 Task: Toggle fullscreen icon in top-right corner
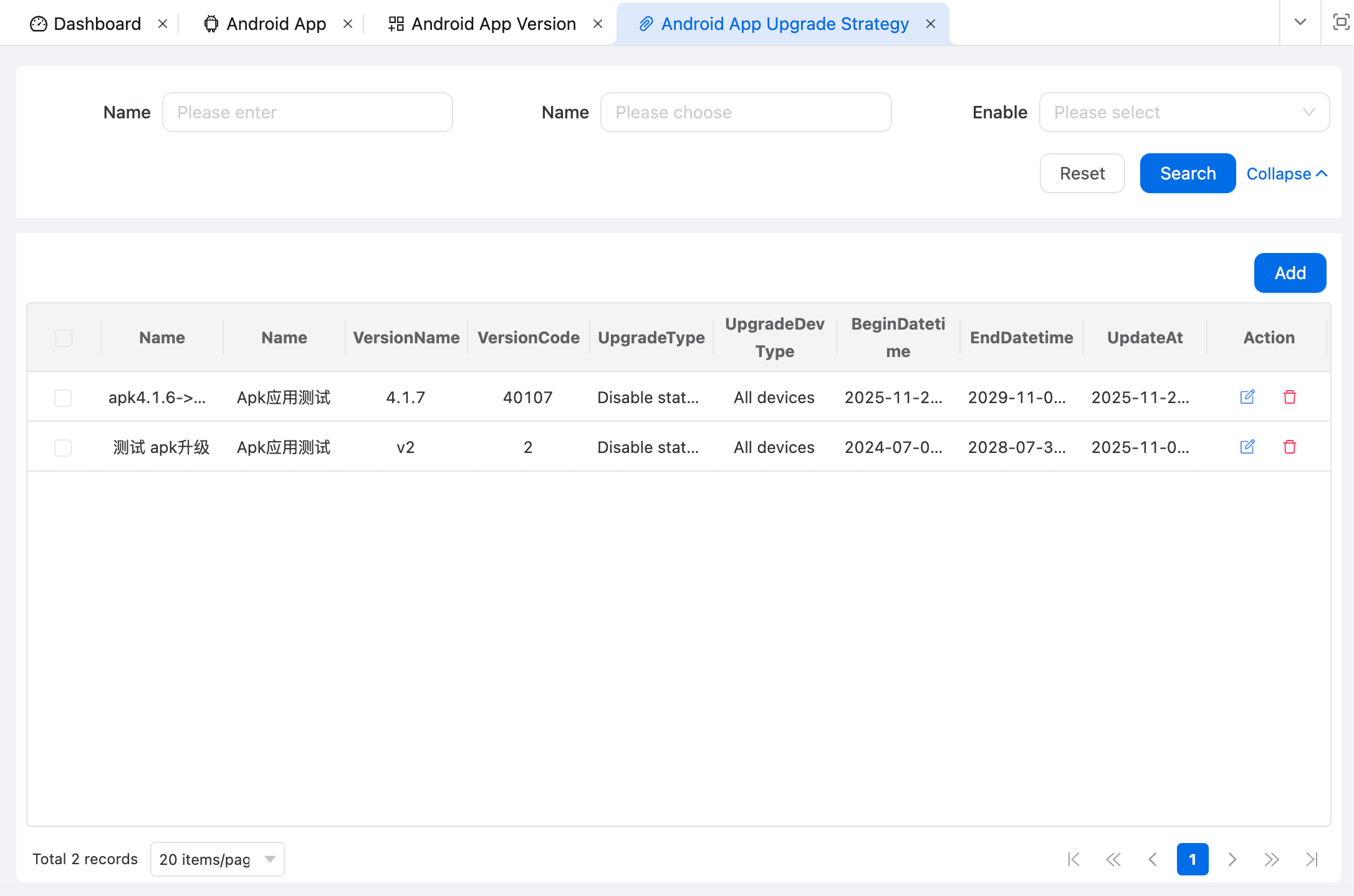(1340, 23)
